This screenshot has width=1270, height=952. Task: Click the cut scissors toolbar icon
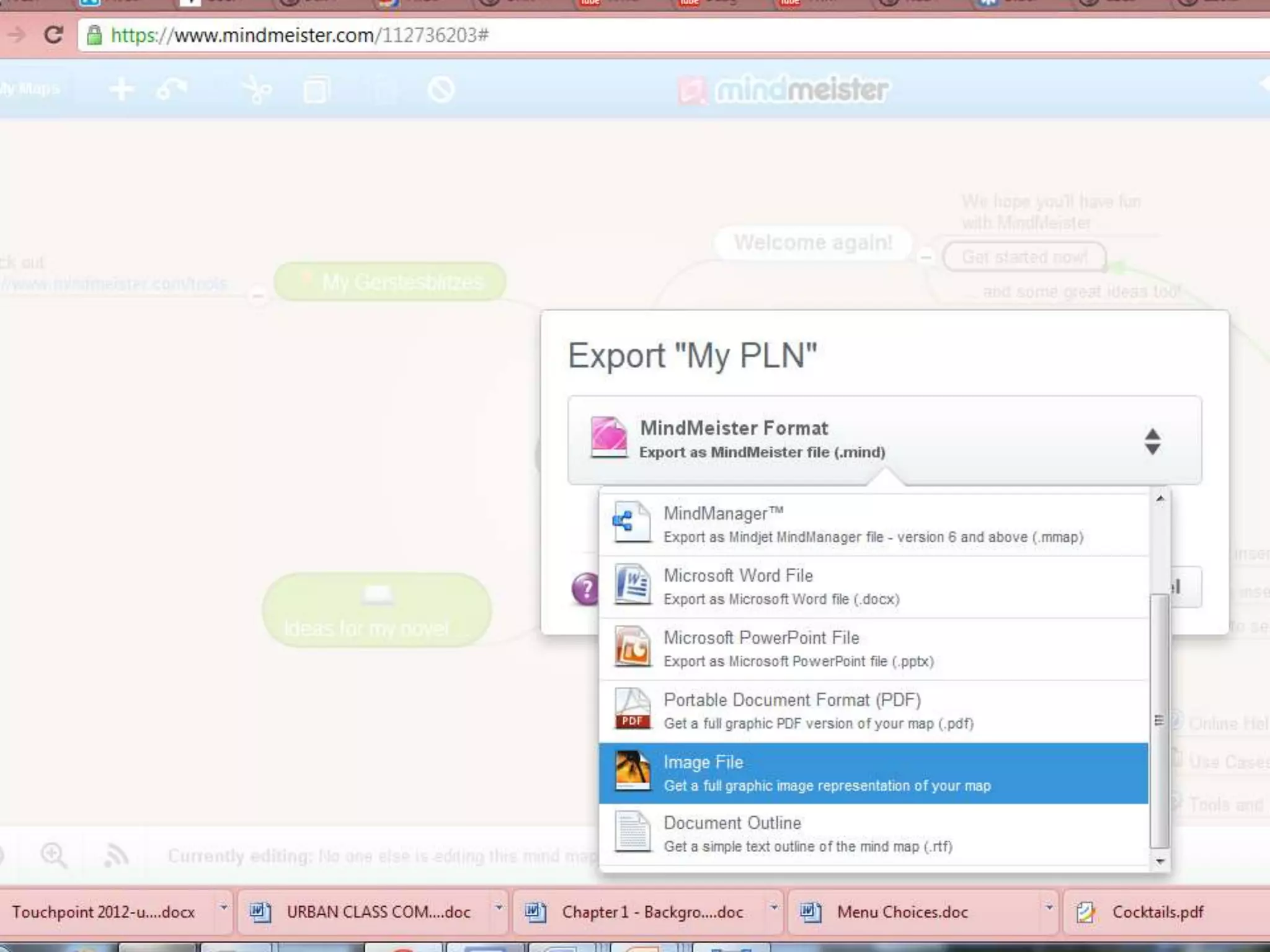tap(257, 90)
